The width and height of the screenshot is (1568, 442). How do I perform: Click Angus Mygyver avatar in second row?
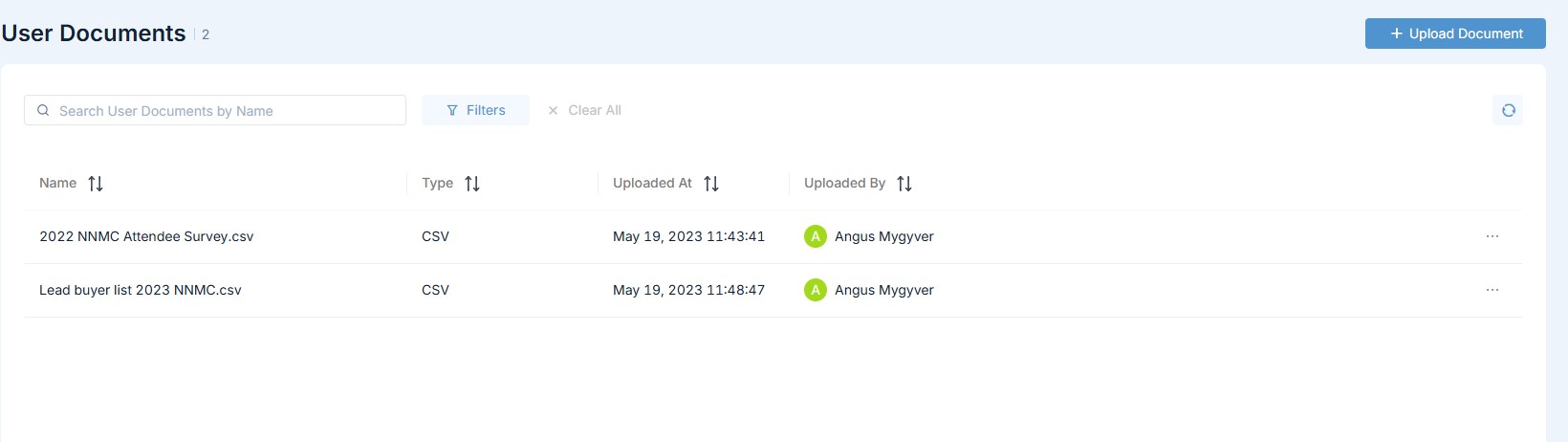pos(816,290)
